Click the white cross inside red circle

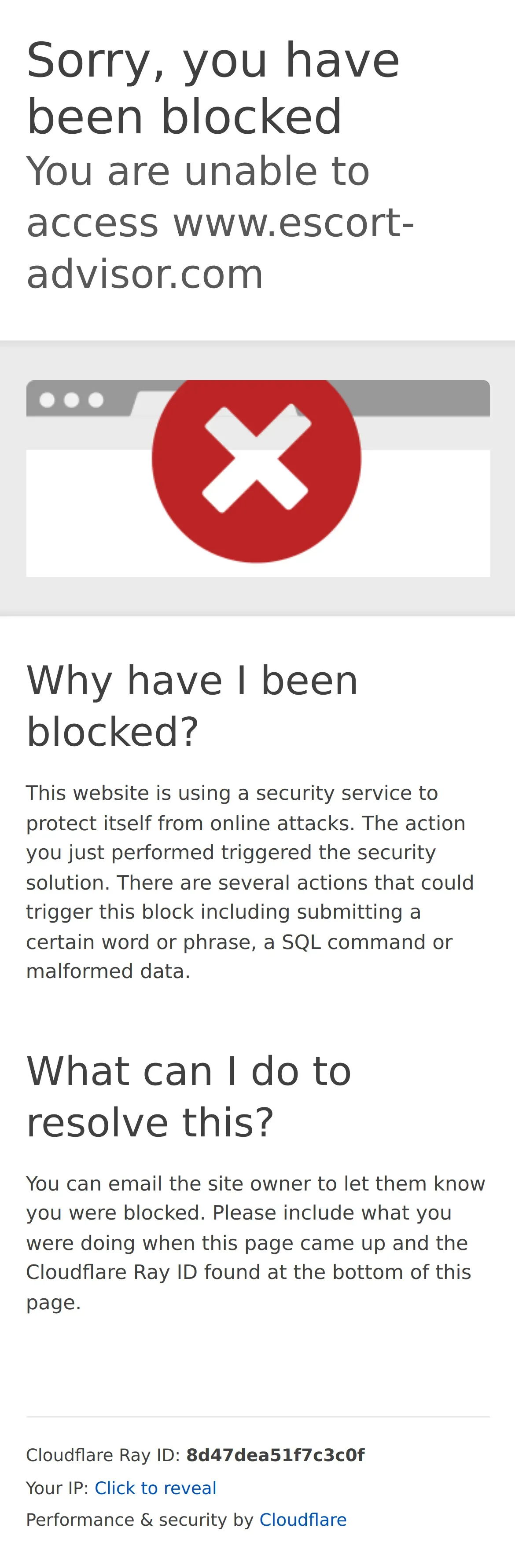pos(256,458)
